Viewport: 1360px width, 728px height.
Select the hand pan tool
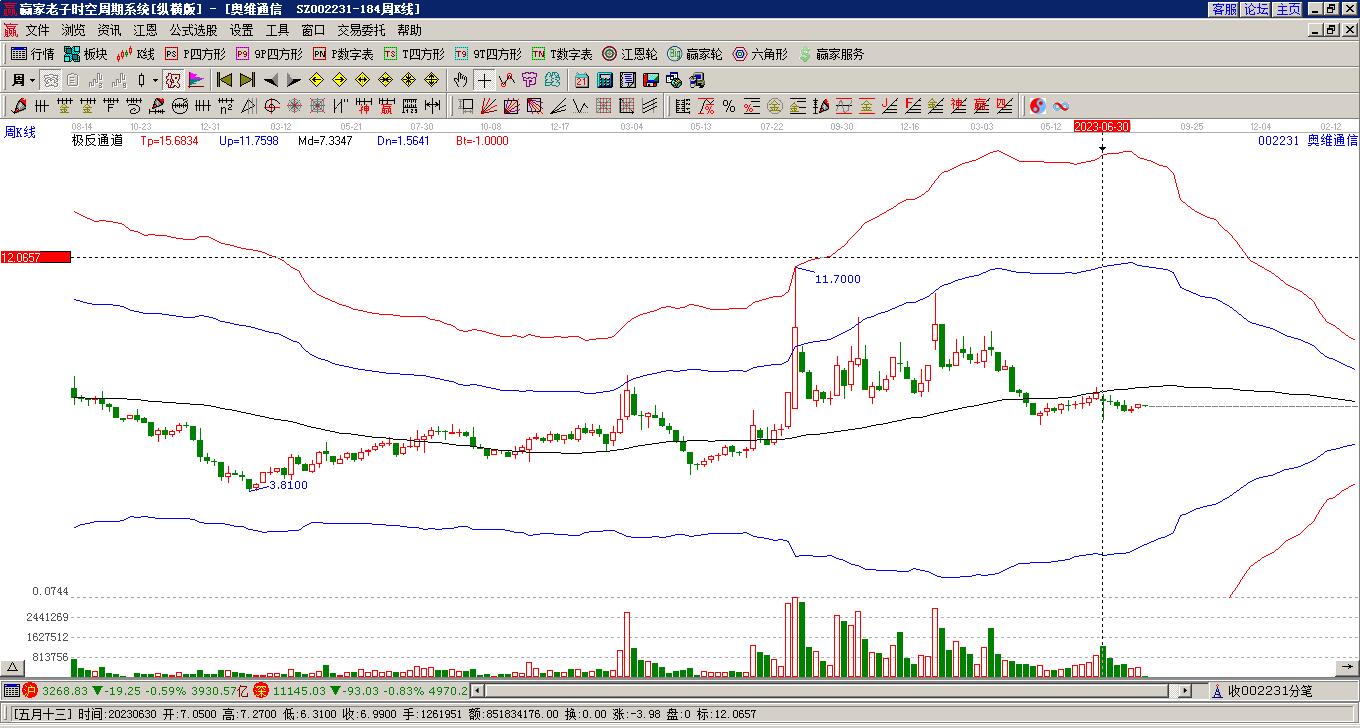coord(460,80)
